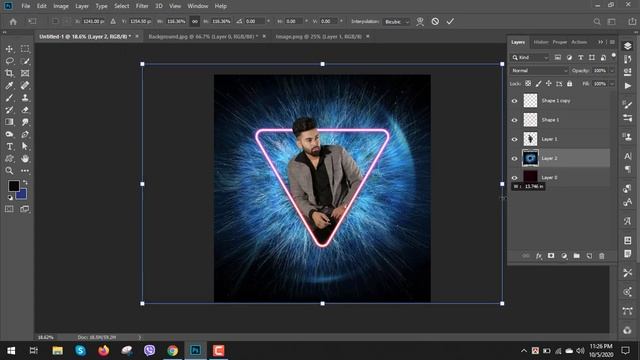Open the Windows Start menu

pyautogui.click(x=11, y=351)
